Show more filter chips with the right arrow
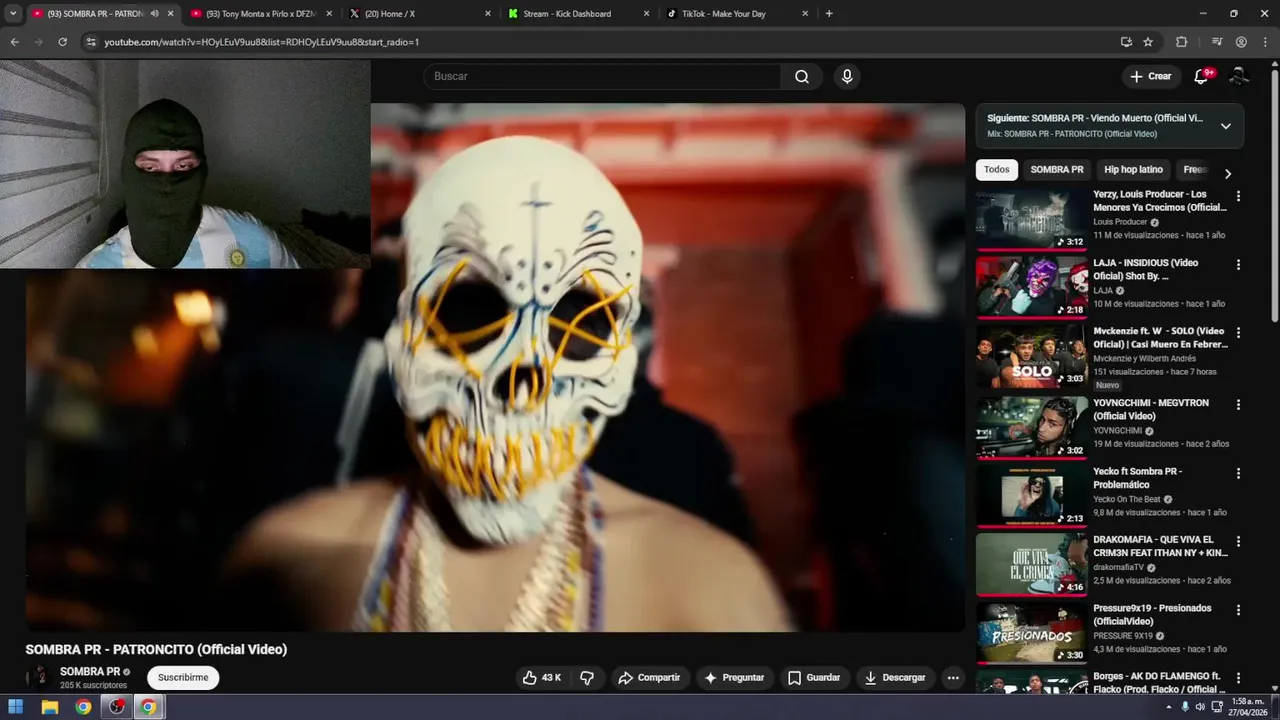The width and height of the screenshot is (1280, 720). (x=1228, y=174)
